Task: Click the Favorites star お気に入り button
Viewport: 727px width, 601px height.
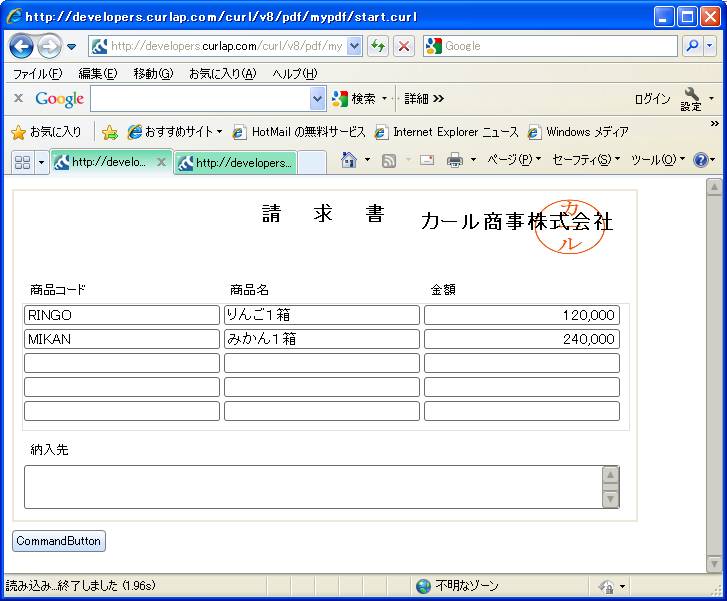Action: (x=46, y=132)
